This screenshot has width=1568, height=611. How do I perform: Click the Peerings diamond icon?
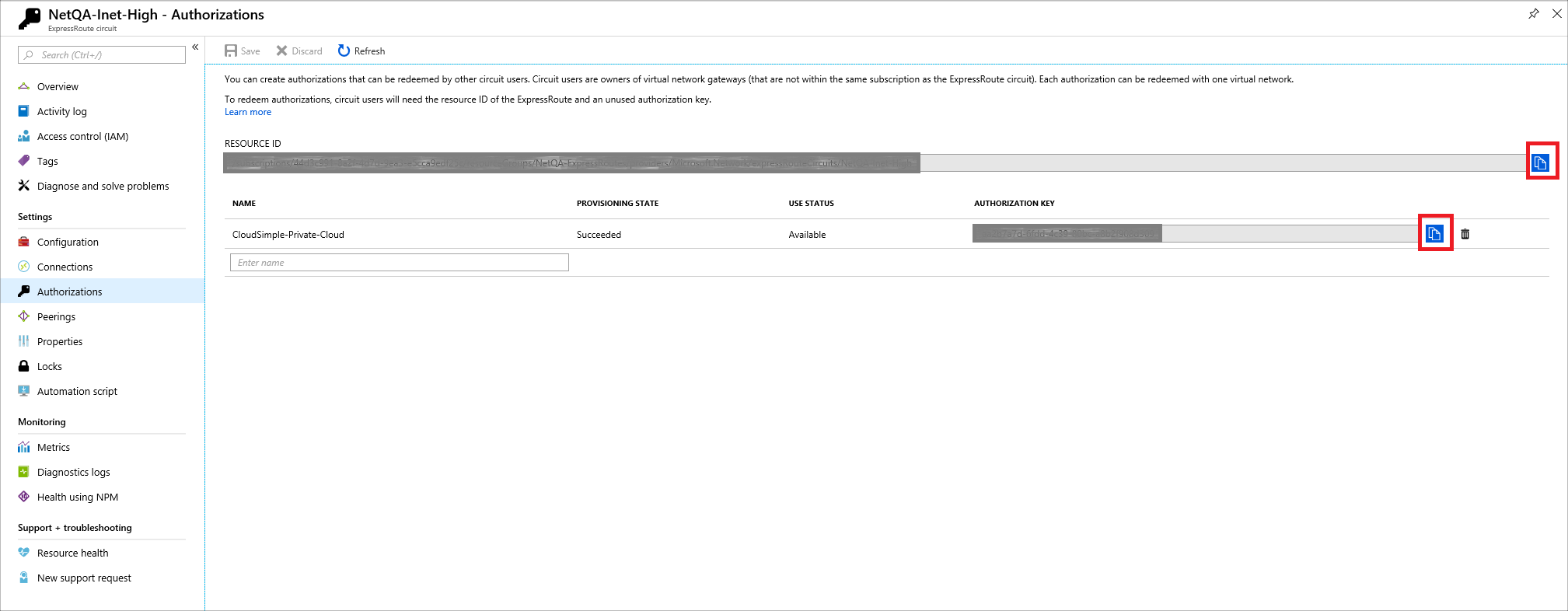(23, 316)
